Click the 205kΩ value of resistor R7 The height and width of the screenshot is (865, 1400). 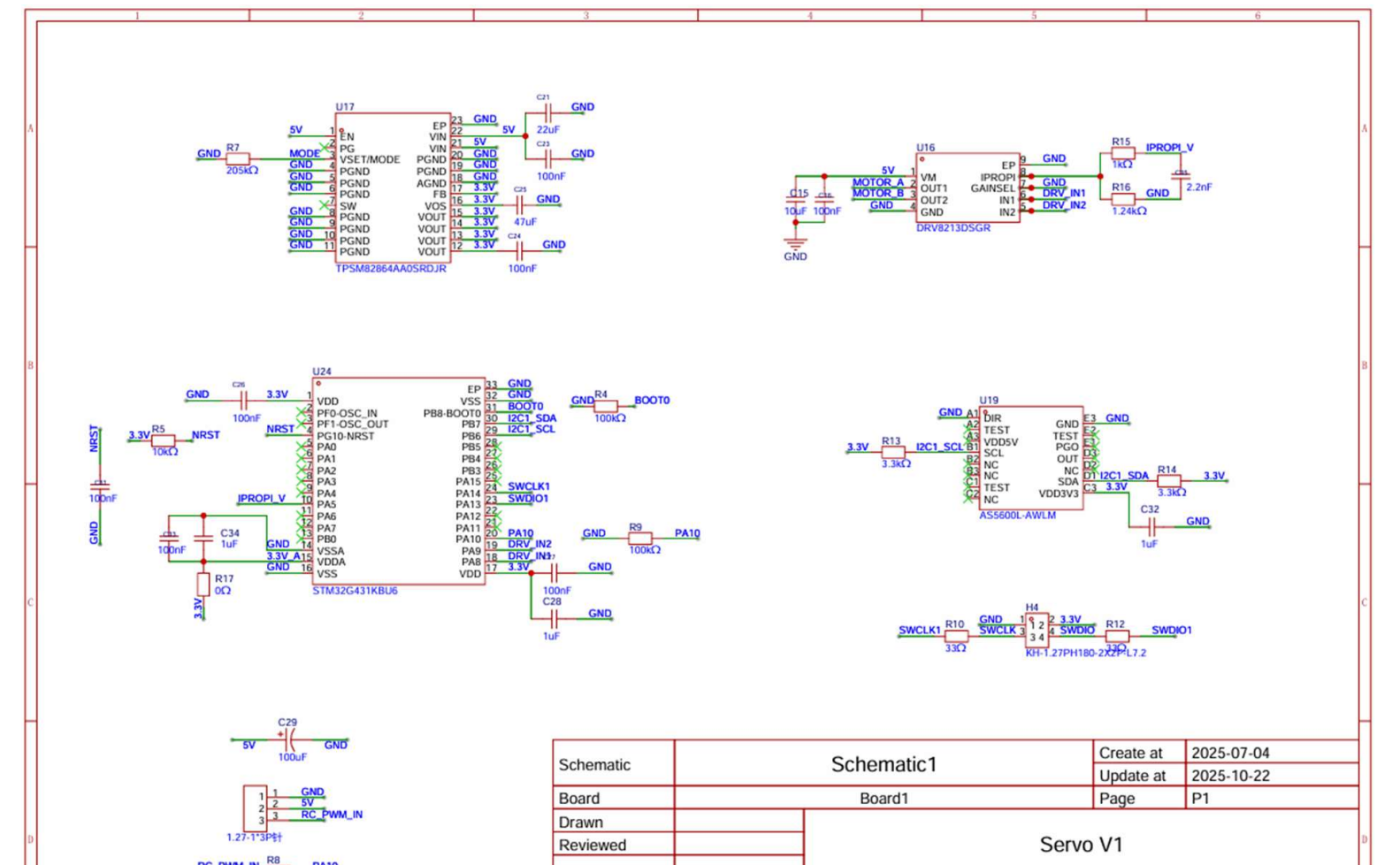241,171
